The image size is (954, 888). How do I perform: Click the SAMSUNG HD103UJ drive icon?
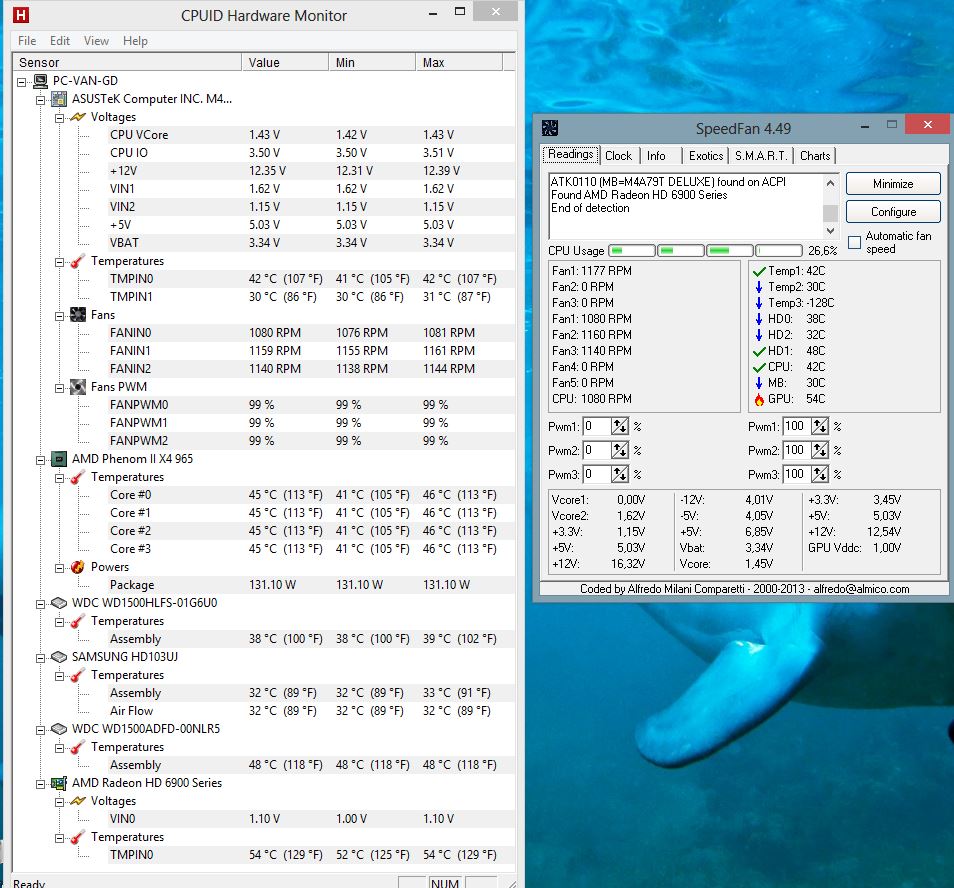click(x=59, y=657)
